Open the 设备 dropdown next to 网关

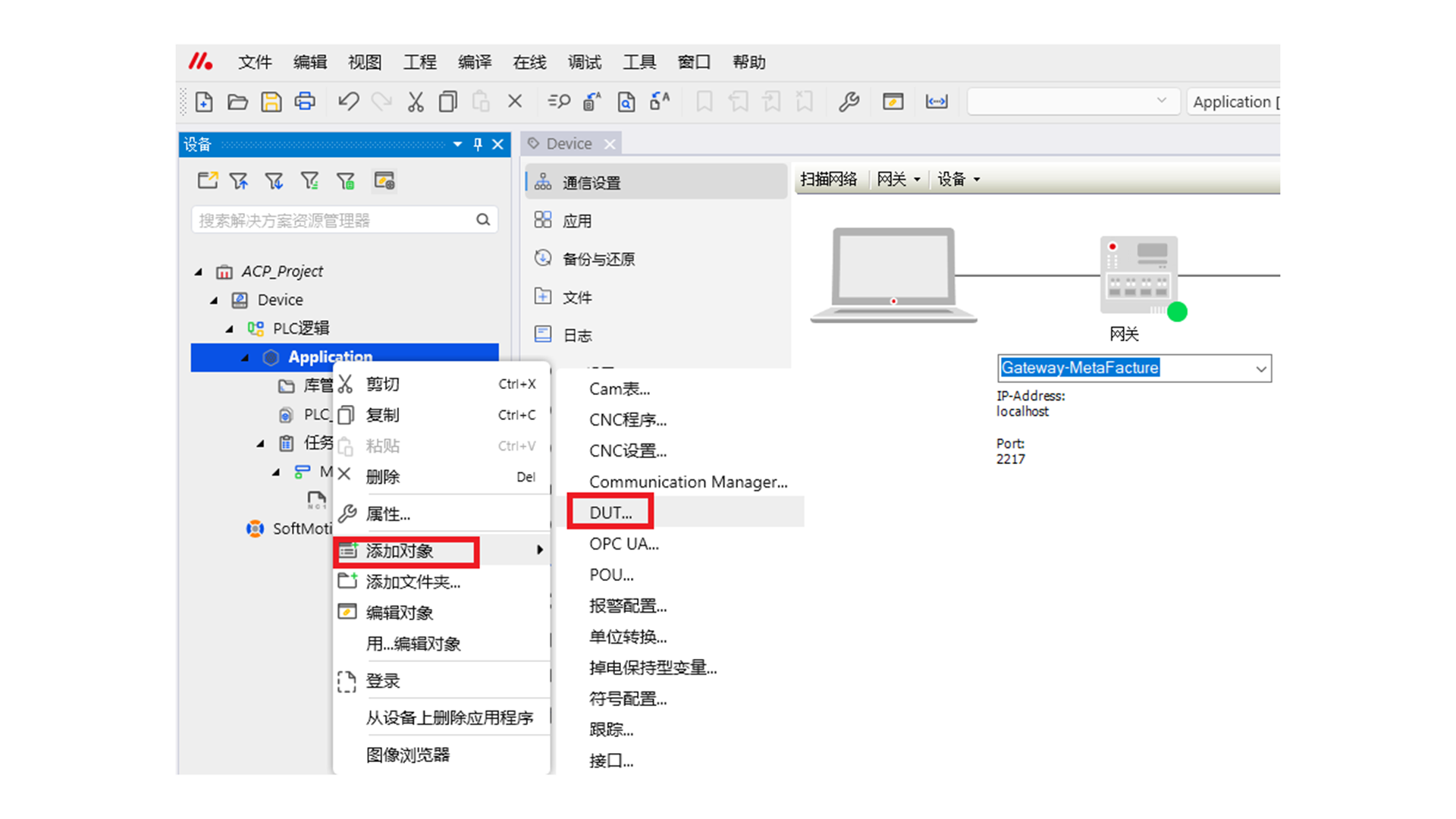point(959,180)
